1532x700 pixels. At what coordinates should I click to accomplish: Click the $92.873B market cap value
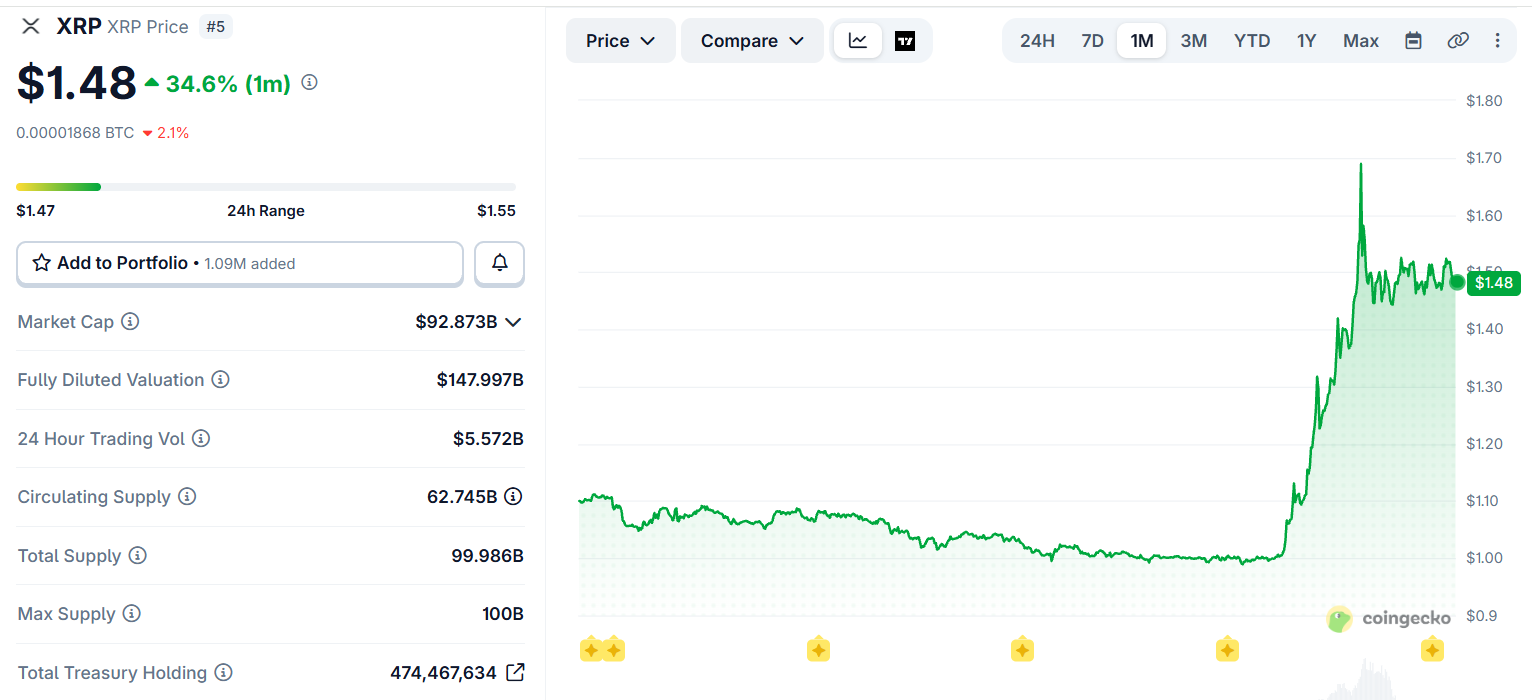click(456, 322)
